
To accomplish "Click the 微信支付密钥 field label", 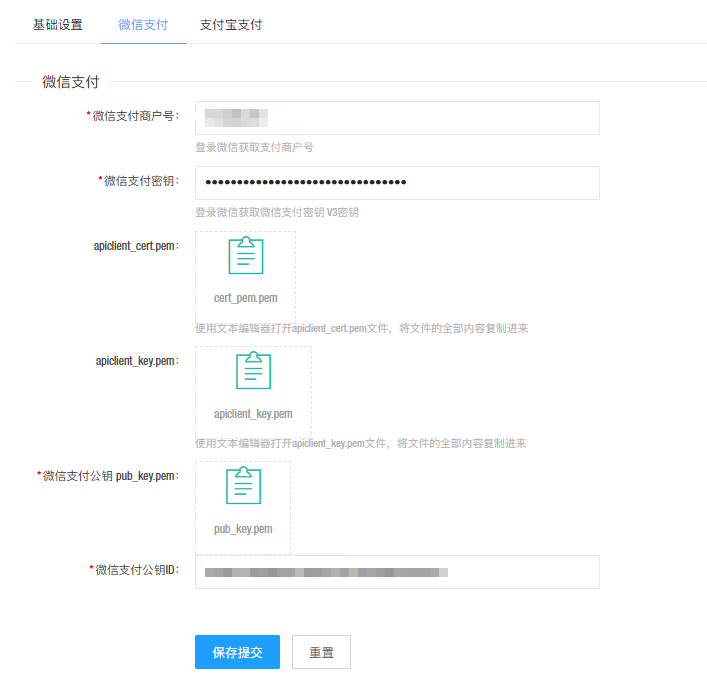I will tap(141, 181).
